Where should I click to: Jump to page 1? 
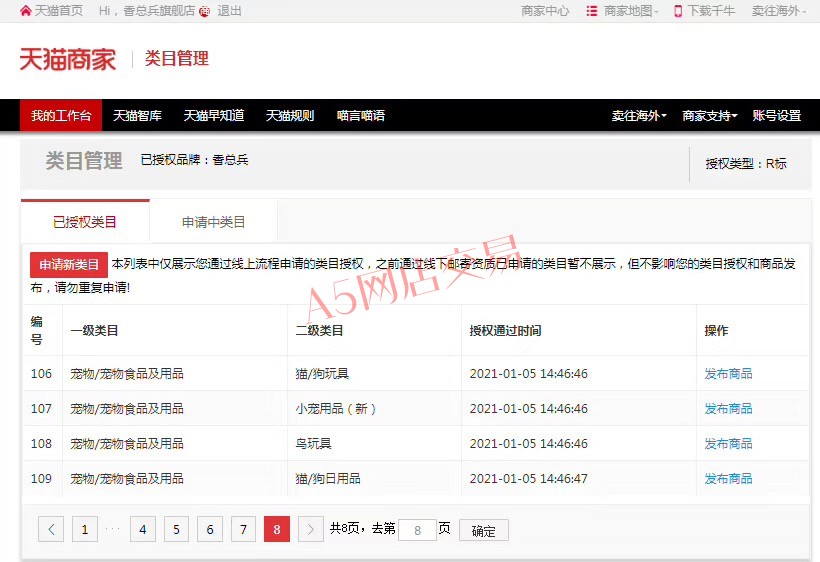pos(85,529)
